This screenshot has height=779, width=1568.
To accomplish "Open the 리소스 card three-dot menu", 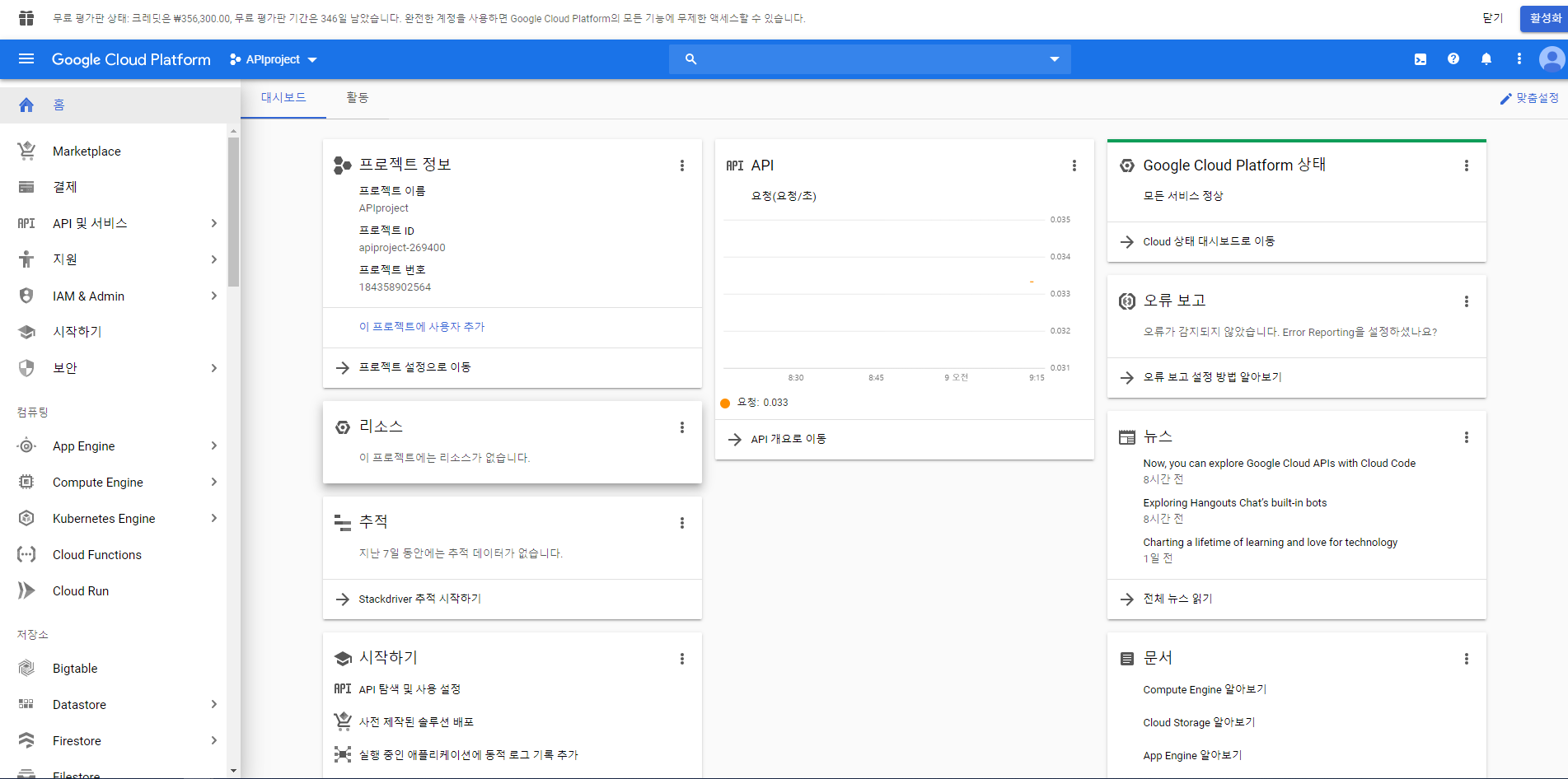I will point(682,427).
